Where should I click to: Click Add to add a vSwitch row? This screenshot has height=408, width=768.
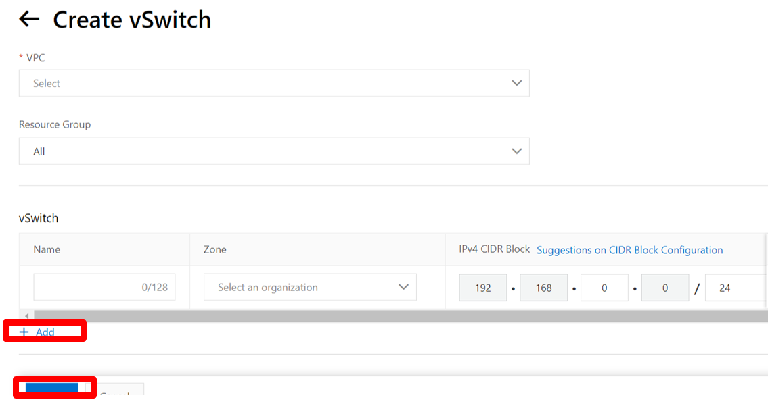45,332
